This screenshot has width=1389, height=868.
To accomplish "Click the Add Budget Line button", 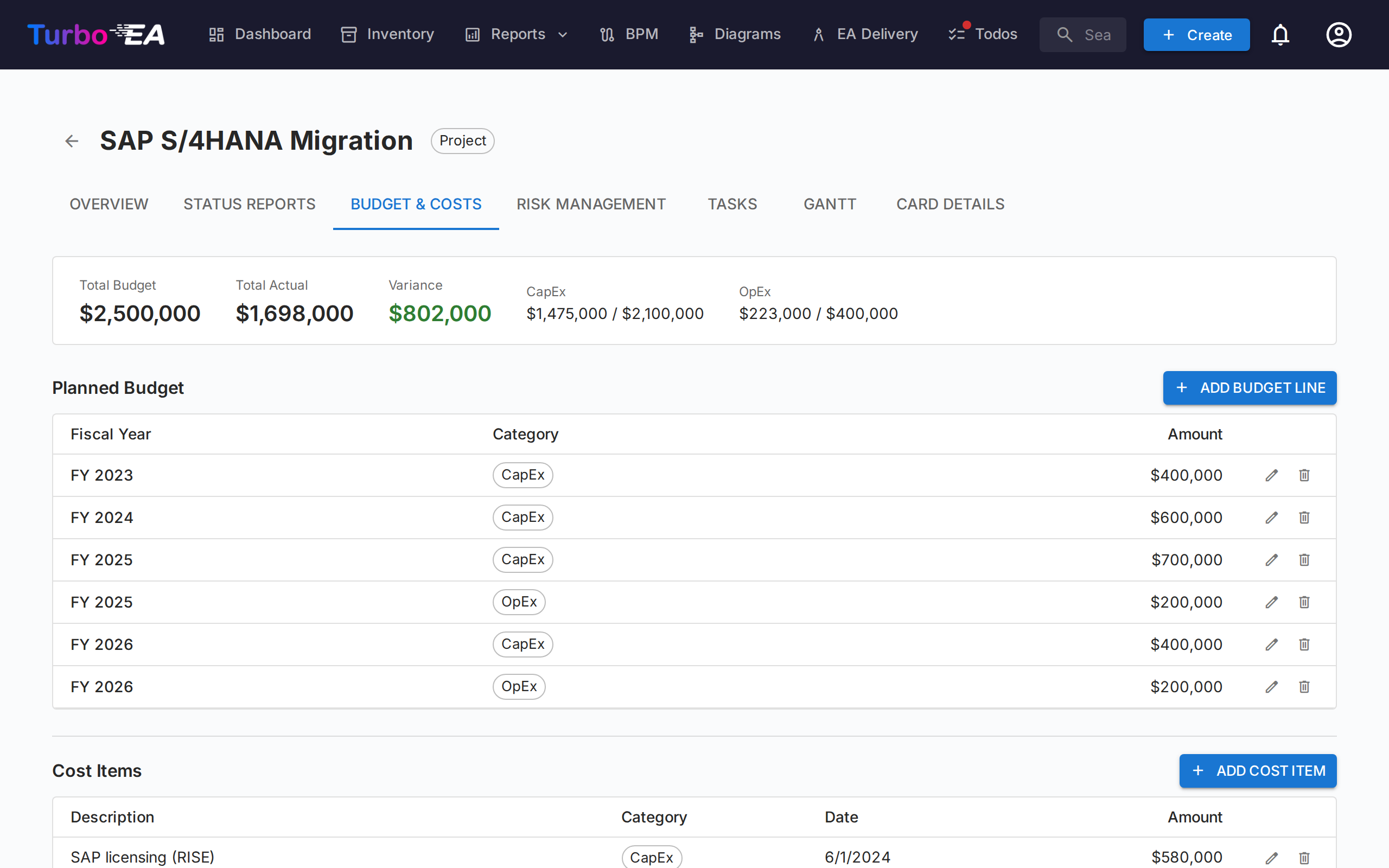I will pos(1250,388).
